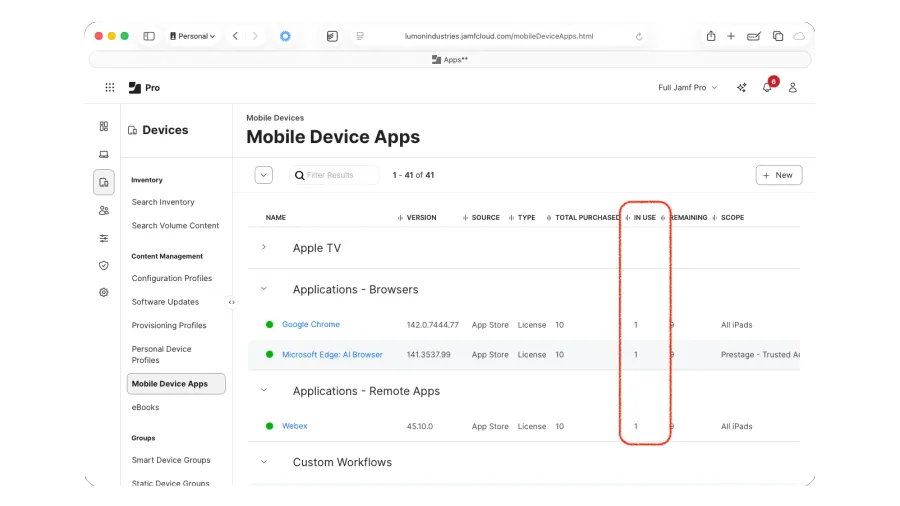The height and width of the screenshot is (506, 900).
Task: Sort by the SOURCE column header
Action: pyautogui.click(x=486, y=217)
